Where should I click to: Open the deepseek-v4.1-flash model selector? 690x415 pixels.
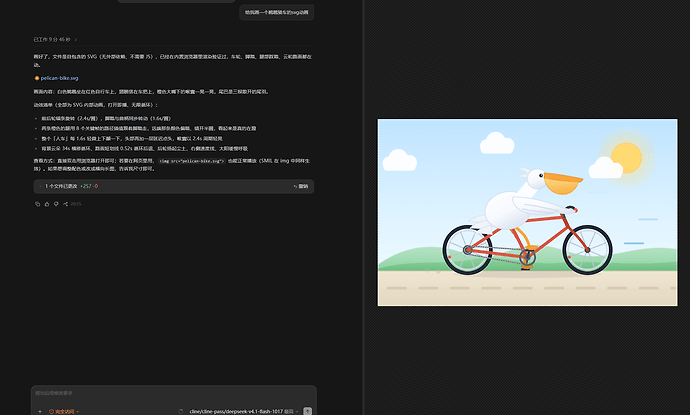click(x=244, y=411)
